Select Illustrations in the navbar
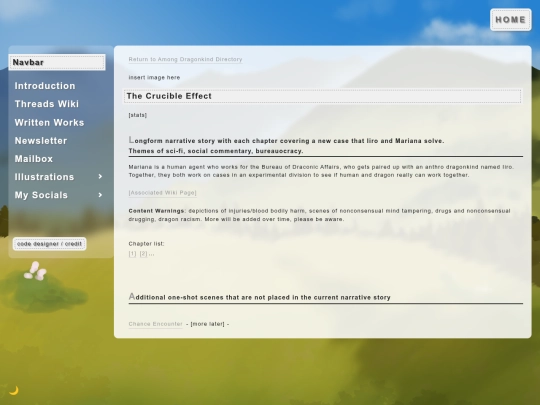The image size is (540, 405). tap(44, 177)
